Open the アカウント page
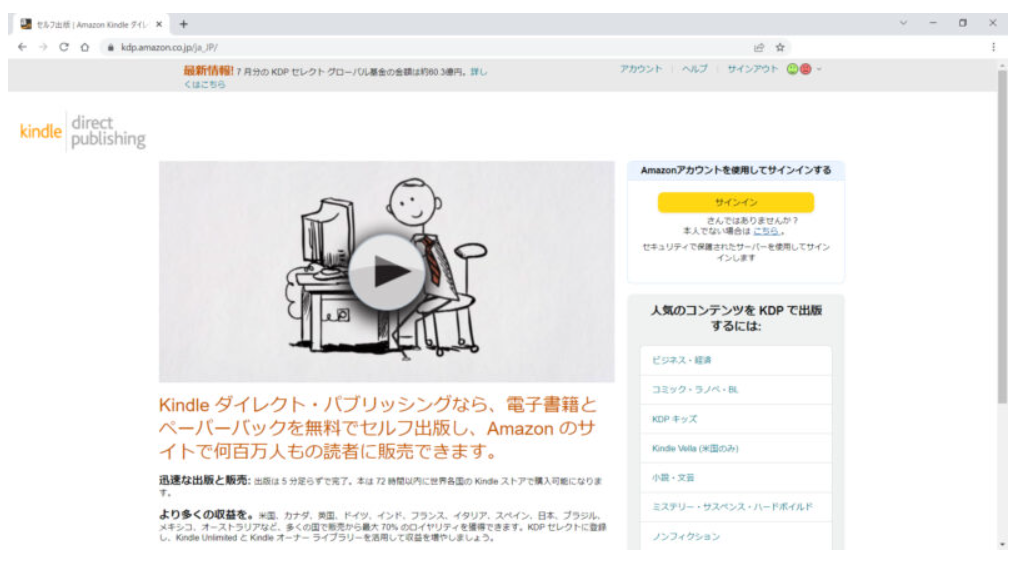1025x584 pixels. (641, 69)
